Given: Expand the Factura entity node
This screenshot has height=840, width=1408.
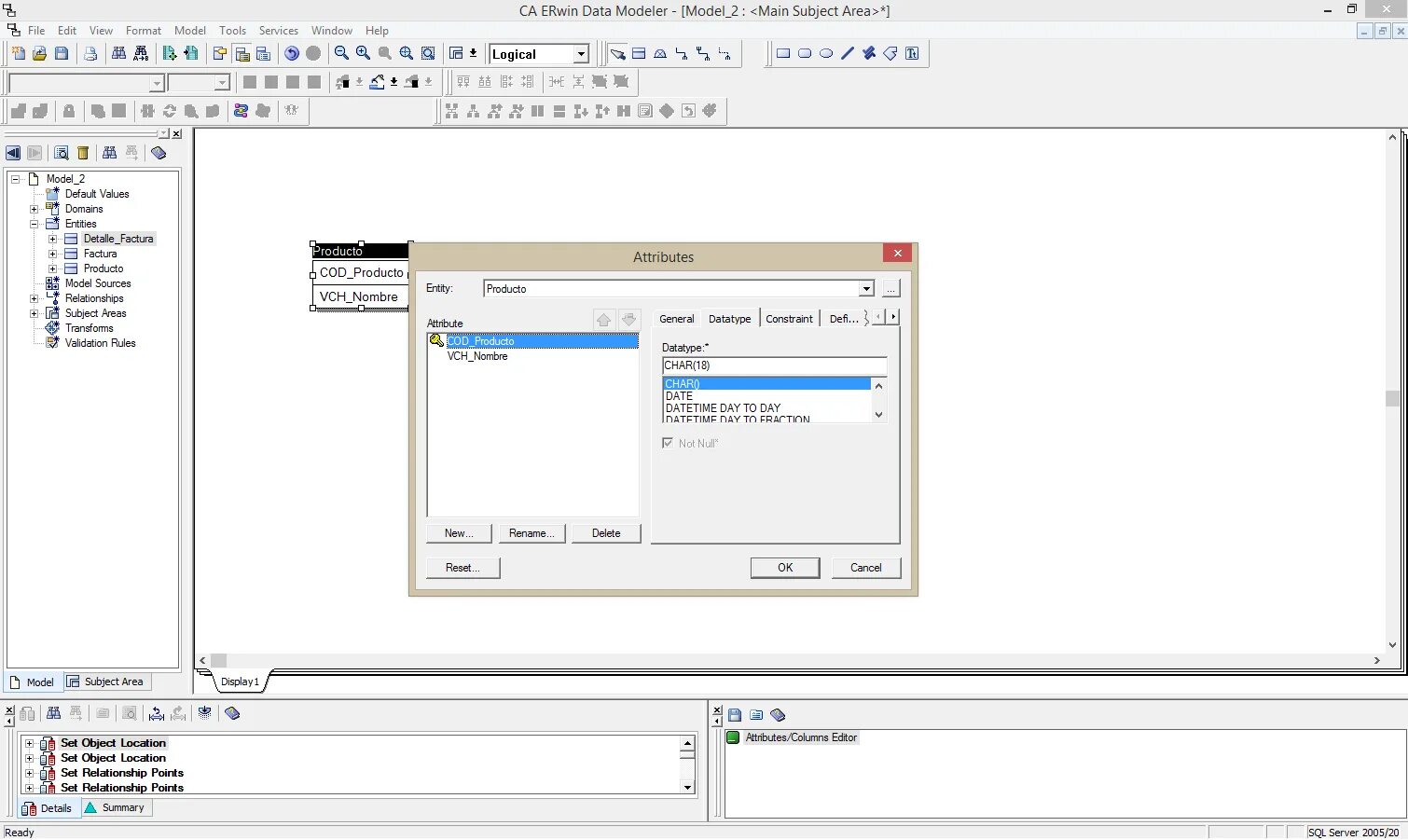Looking at the screenshot, I should (53, 254).
